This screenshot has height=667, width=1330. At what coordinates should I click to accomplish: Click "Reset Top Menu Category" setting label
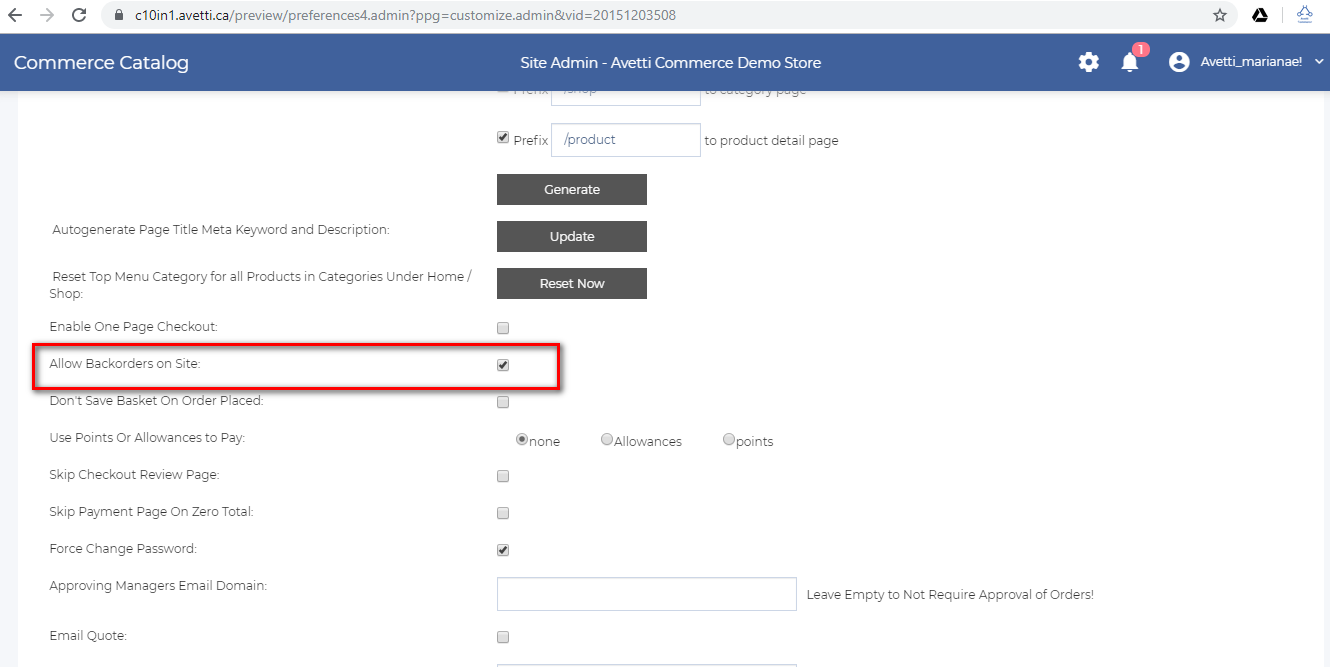(260, 285)
